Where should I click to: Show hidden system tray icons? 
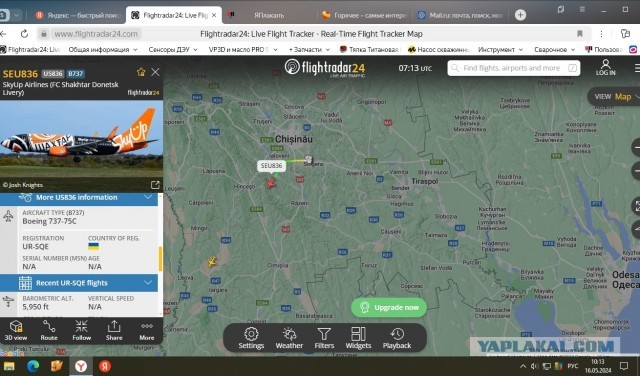point(522,366)
